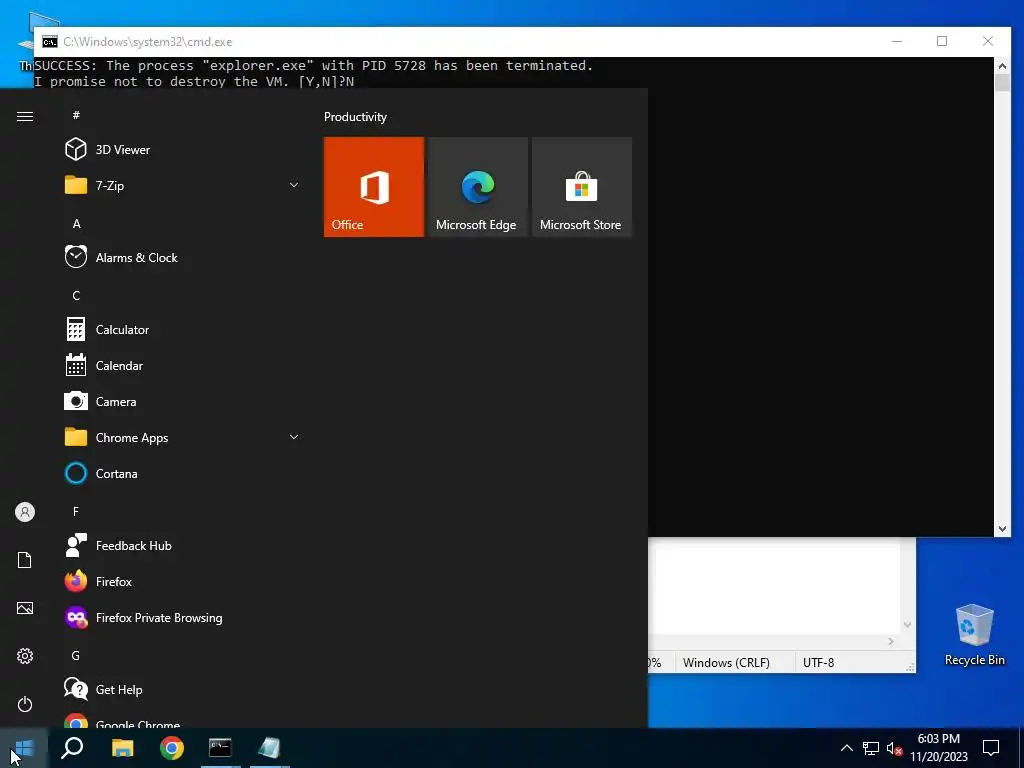Screen dimensions: 1024x768
Task: Select the Recycle Bin desktop icon
Action: 974,634
